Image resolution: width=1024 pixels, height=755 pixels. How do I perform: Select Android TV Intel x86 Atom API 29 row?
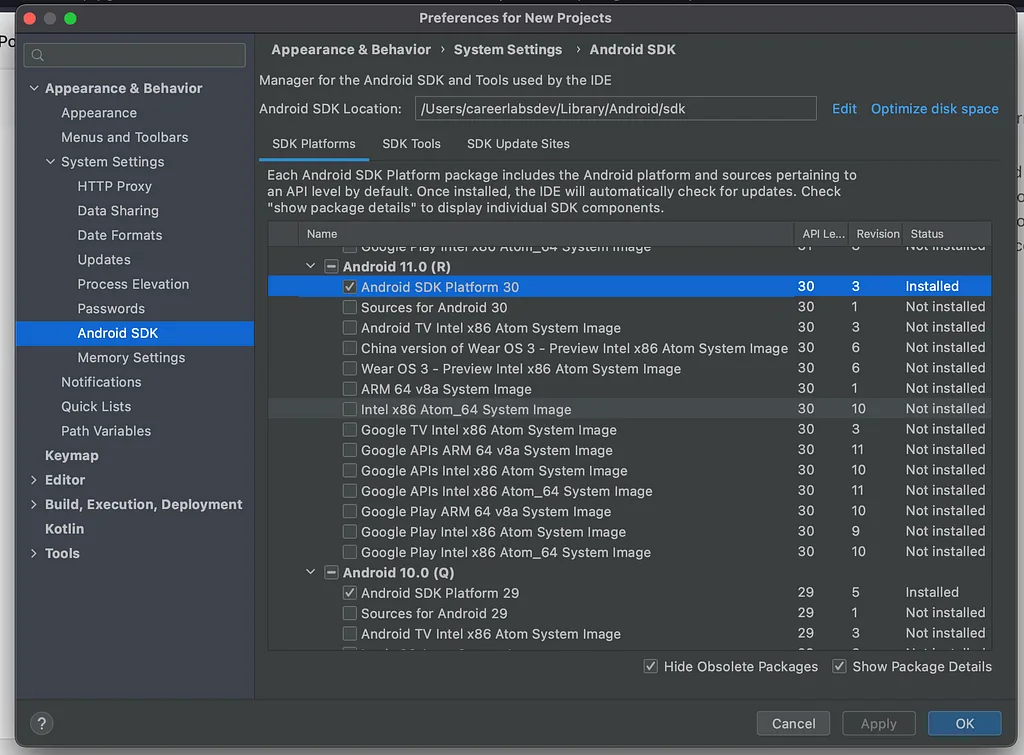pyautogui.click(x=630, y=634)
